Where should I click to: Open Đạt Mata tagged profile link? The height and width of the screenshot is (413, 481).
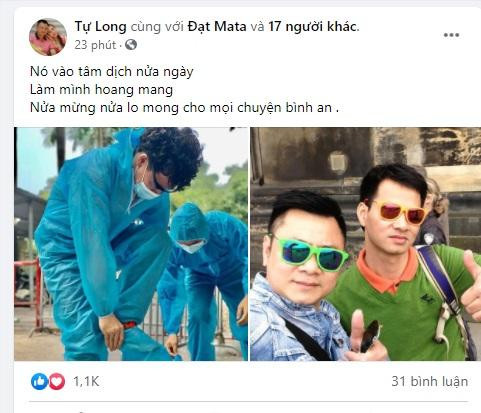click(x=217, y=27)
